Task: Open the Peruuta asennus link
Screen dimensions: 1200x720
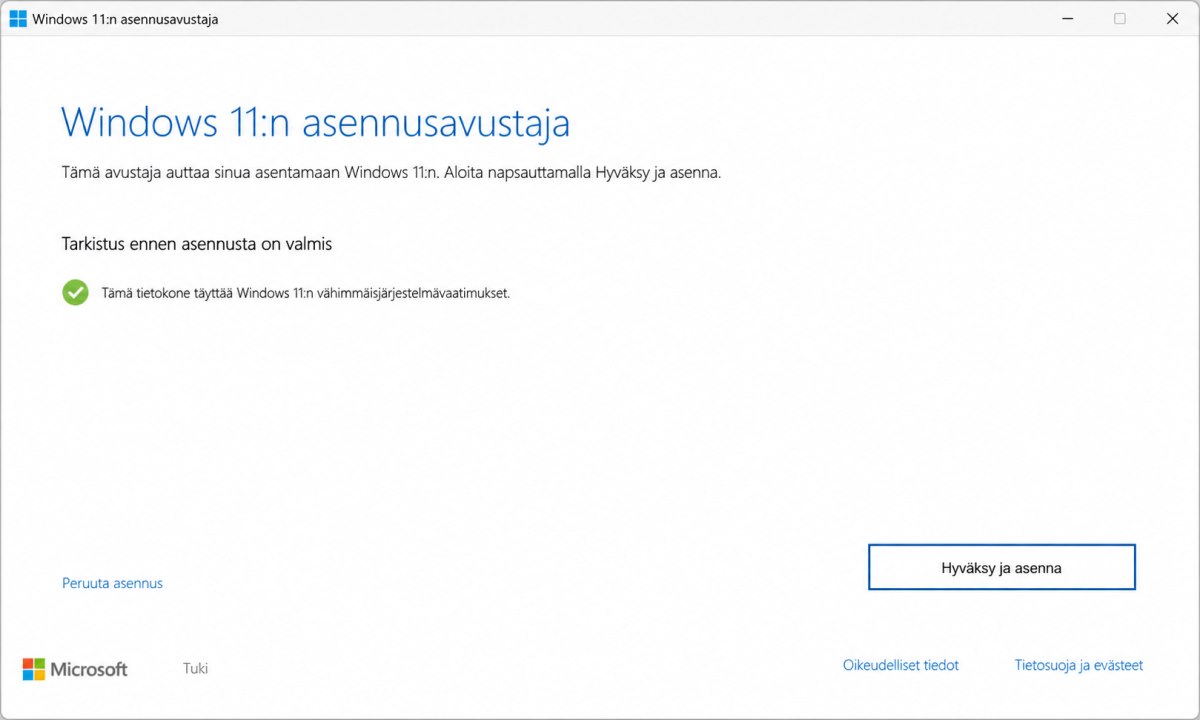Action: click(x=112, y=583)
